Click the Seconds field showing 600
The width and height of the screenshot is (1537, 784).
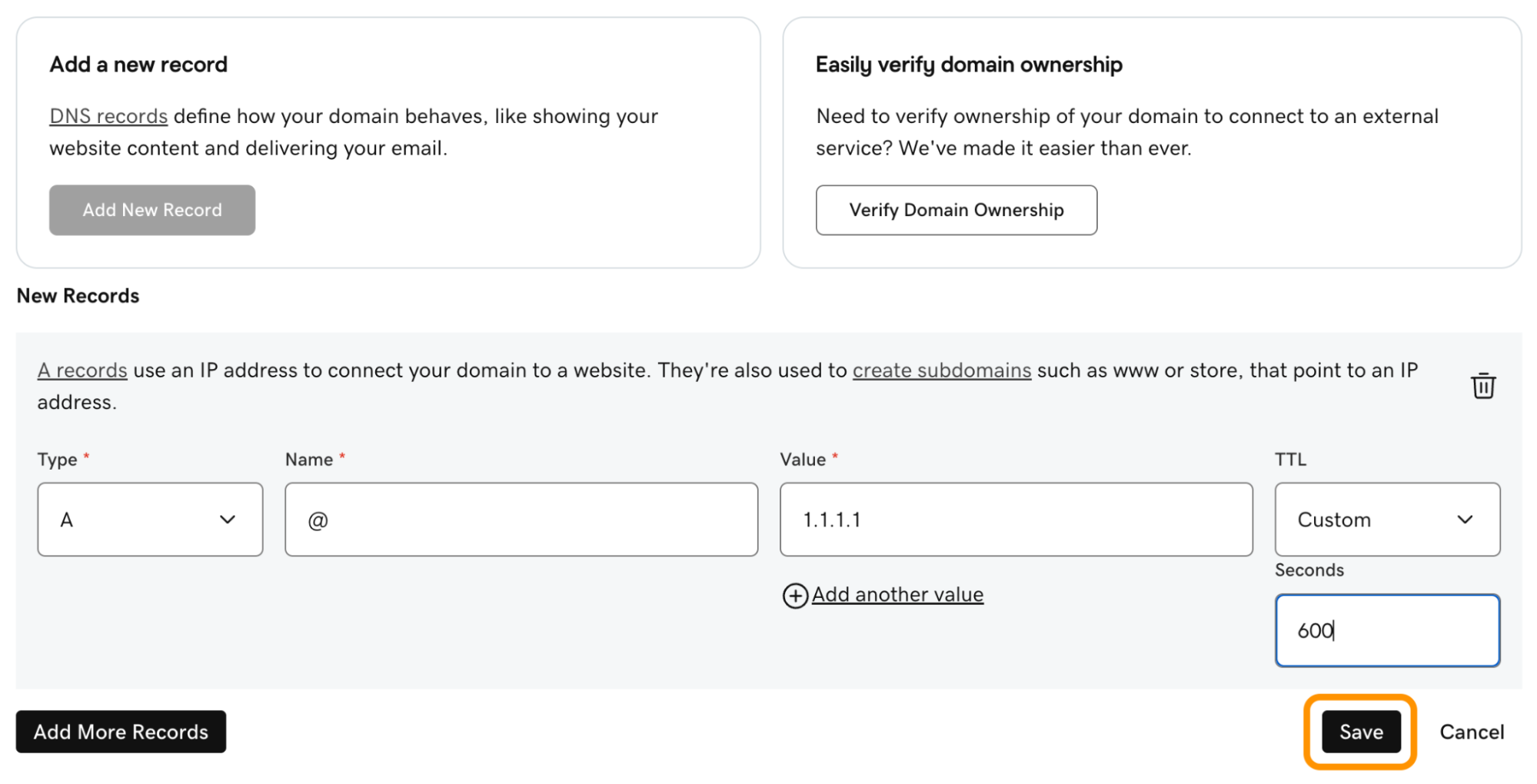[1387, 630]
